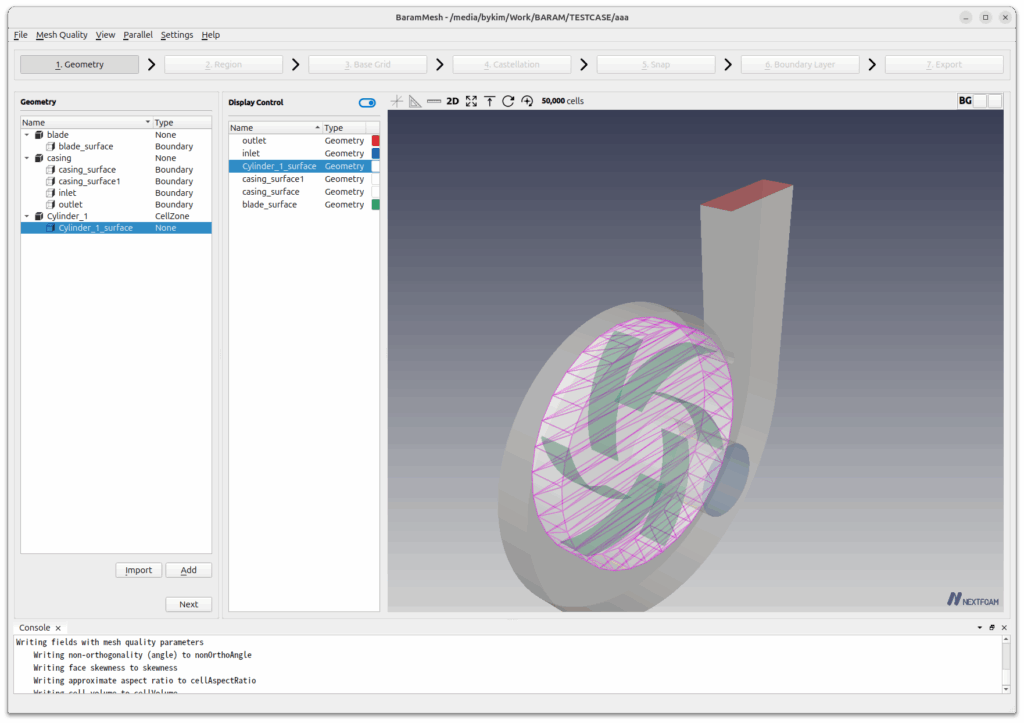This screenshot has height=723, width=1024.
Task: Open the Parallel menu
Action: click(138, 35)
